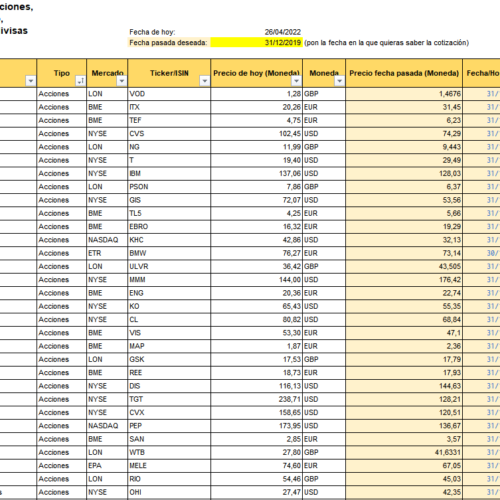Viewport: 500px width, 500px height.
Task: Click the yellow date cell 31/12/2019
Action: [257, 43]
